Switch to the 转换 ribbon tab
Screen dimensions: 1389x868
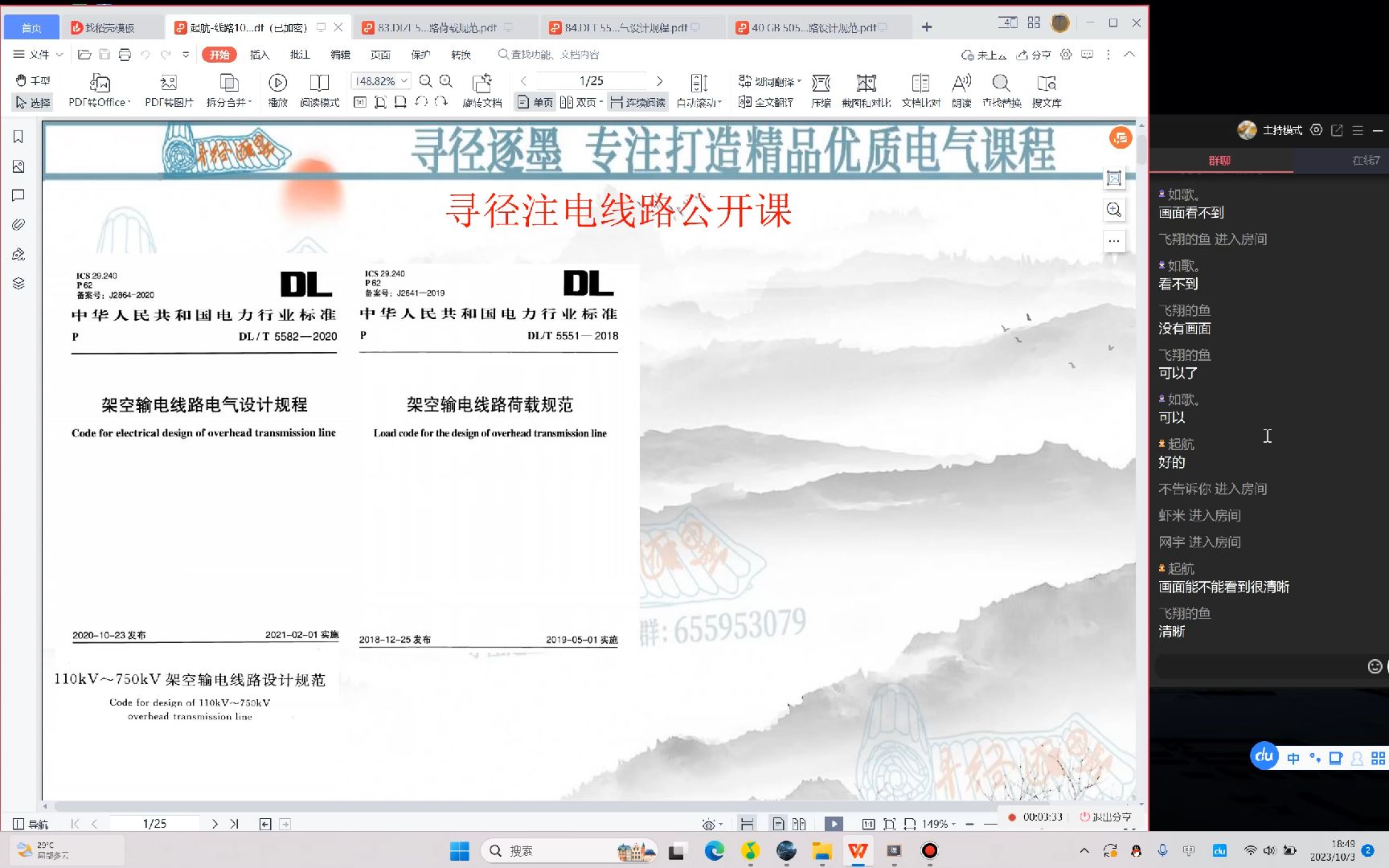click(461, 55)
